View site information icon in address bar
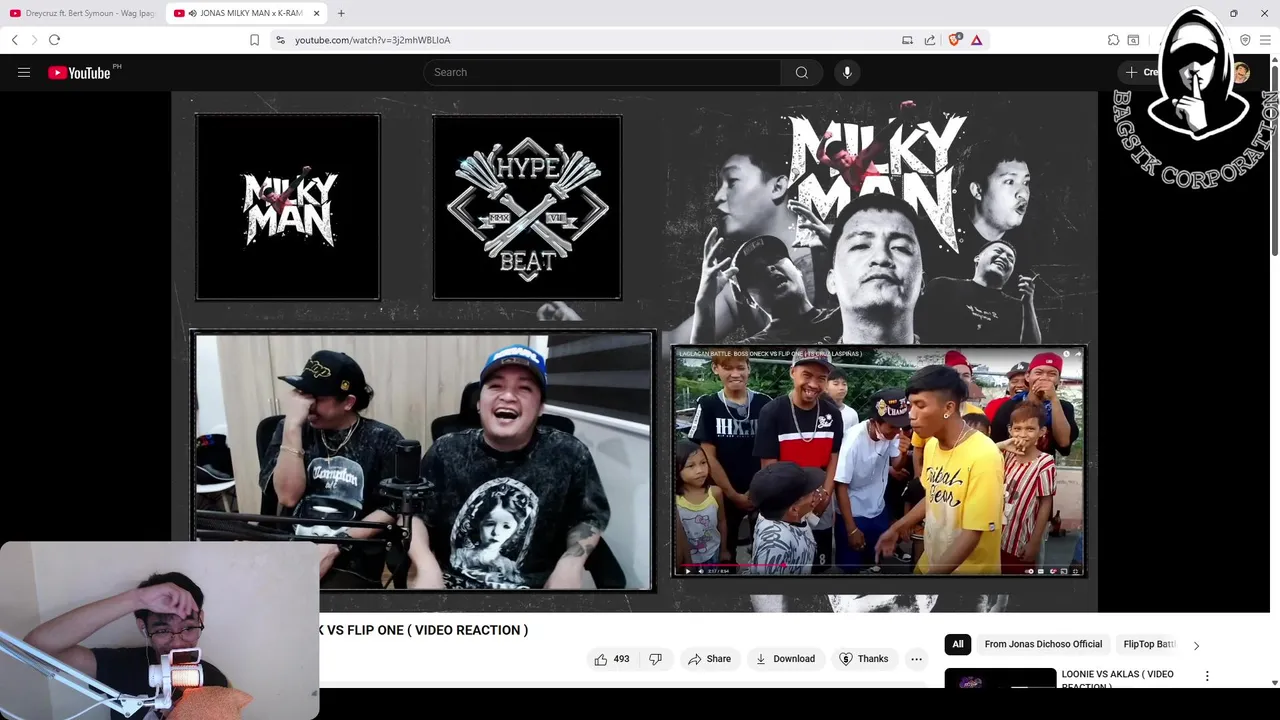The image size is (1280, 720). pos(280,40)
